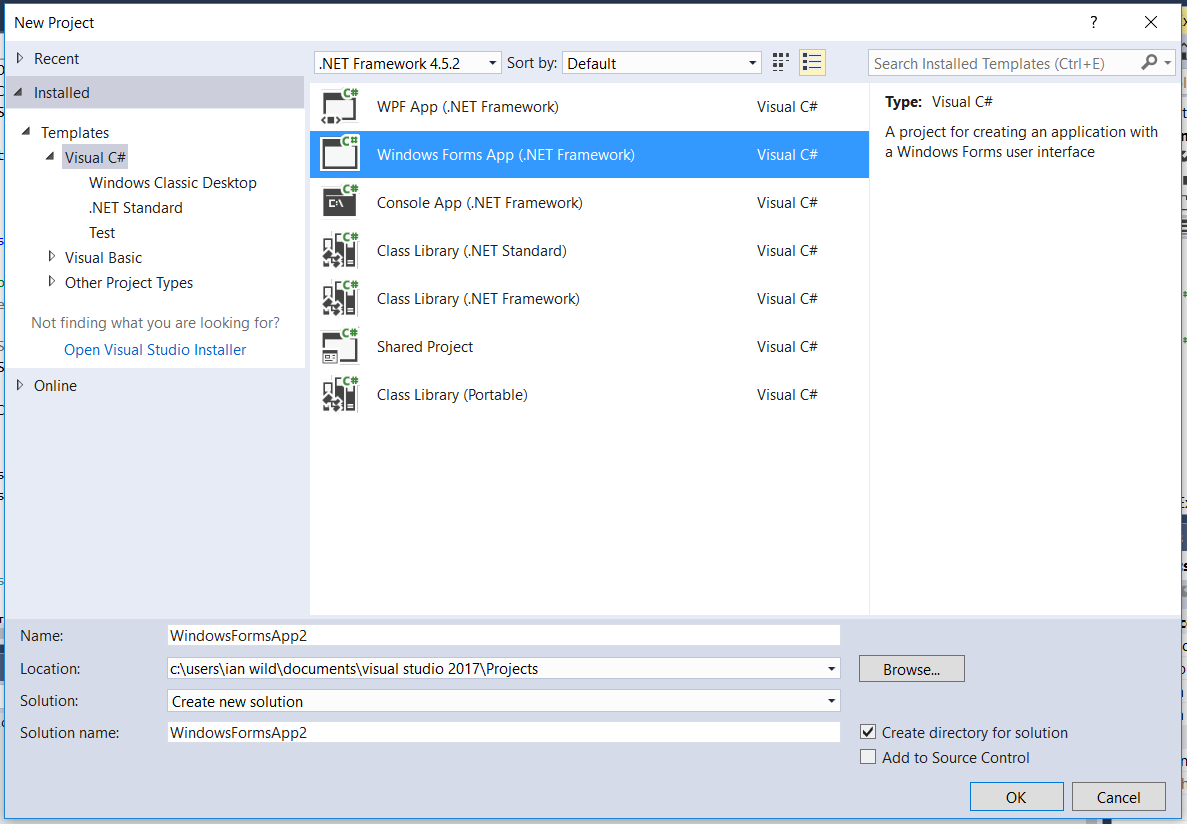Open search options dropdown arrow

tap(1167, 63)
